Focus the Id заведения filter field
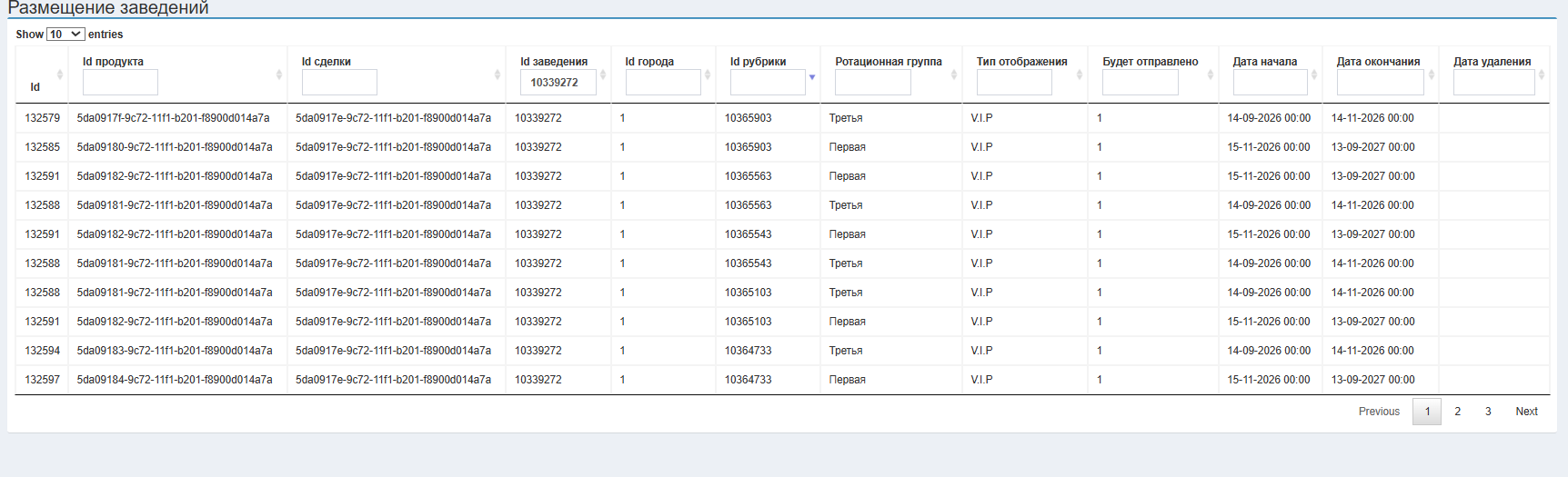This screenshot has width=1568, height=477. point(558,83)
